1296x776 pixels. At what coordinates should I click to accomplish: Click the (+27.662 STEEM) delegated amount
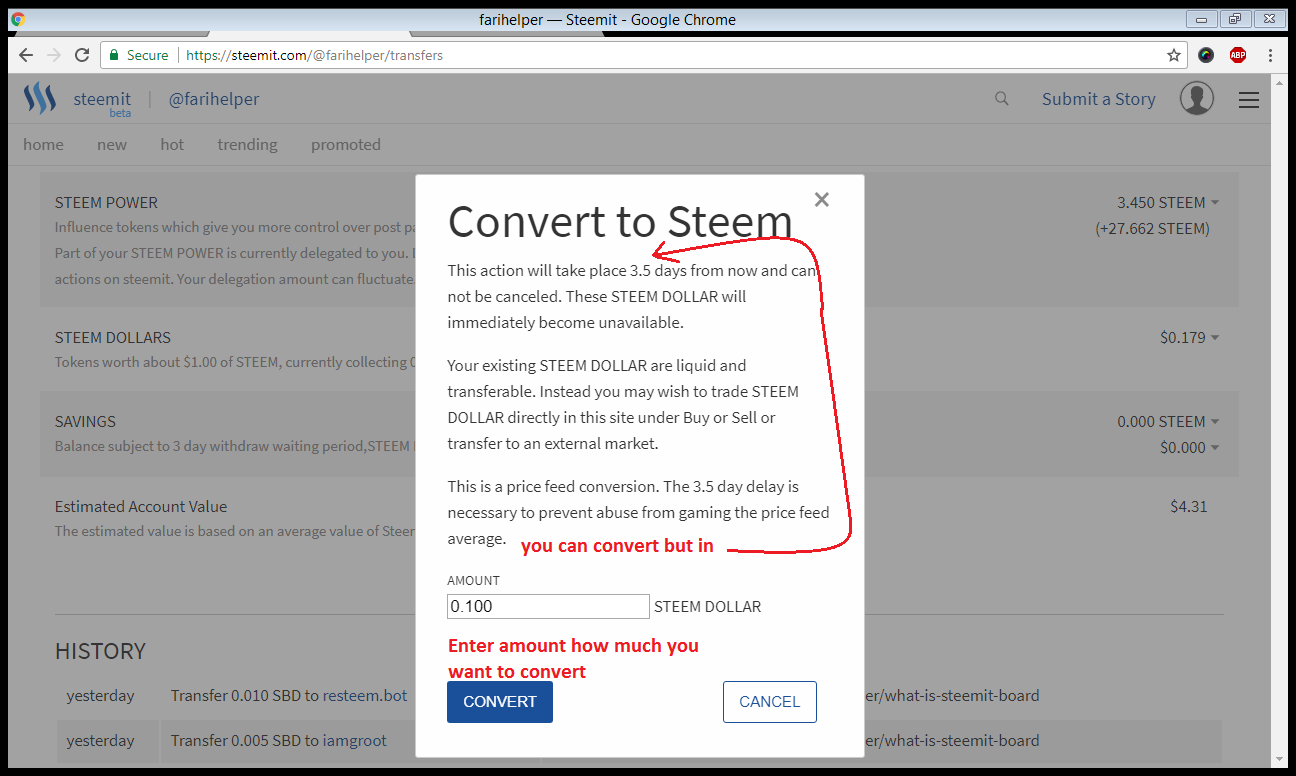(1152, 228)
